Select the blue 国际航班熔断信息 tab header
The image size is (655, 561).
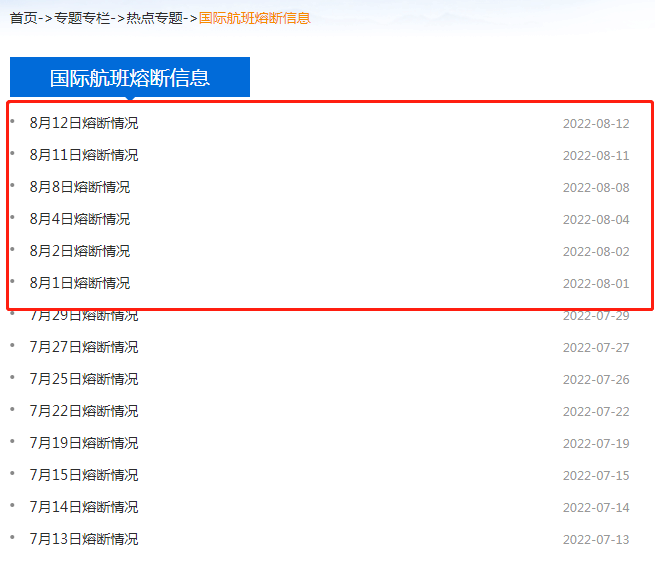point(130,77)
